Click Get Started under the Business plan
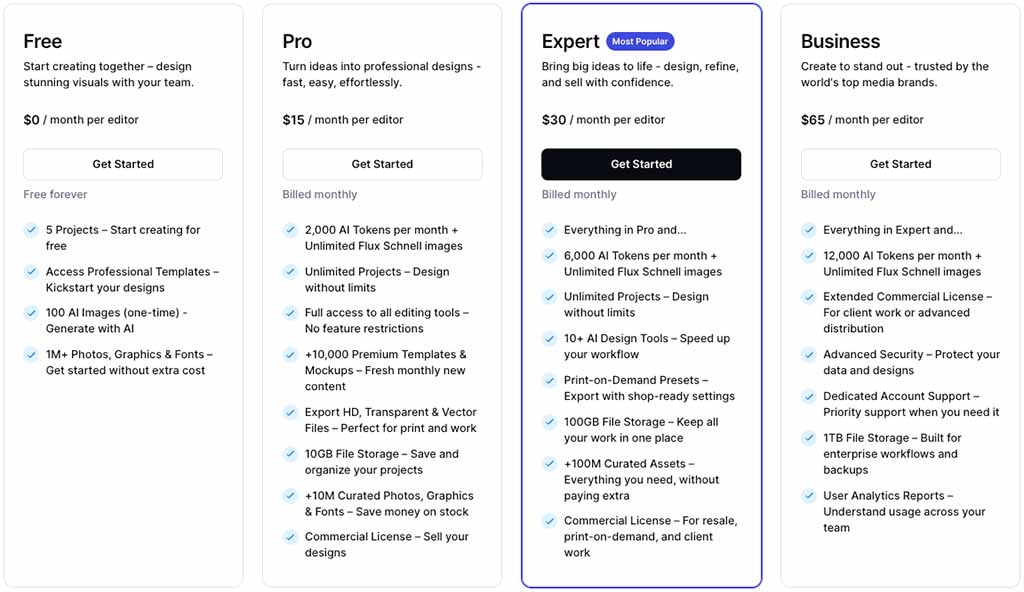The width and height of the screenshot is (1024, 592). (x=900, y=164)
